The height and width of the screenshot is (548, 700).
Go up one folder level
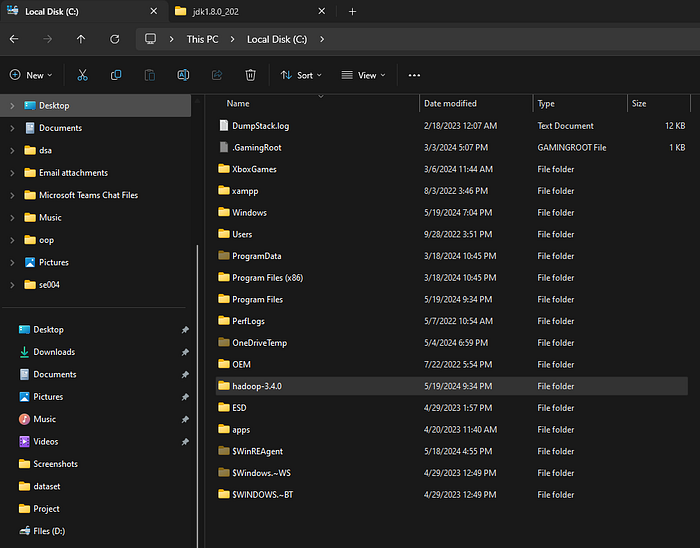(81, 39)
